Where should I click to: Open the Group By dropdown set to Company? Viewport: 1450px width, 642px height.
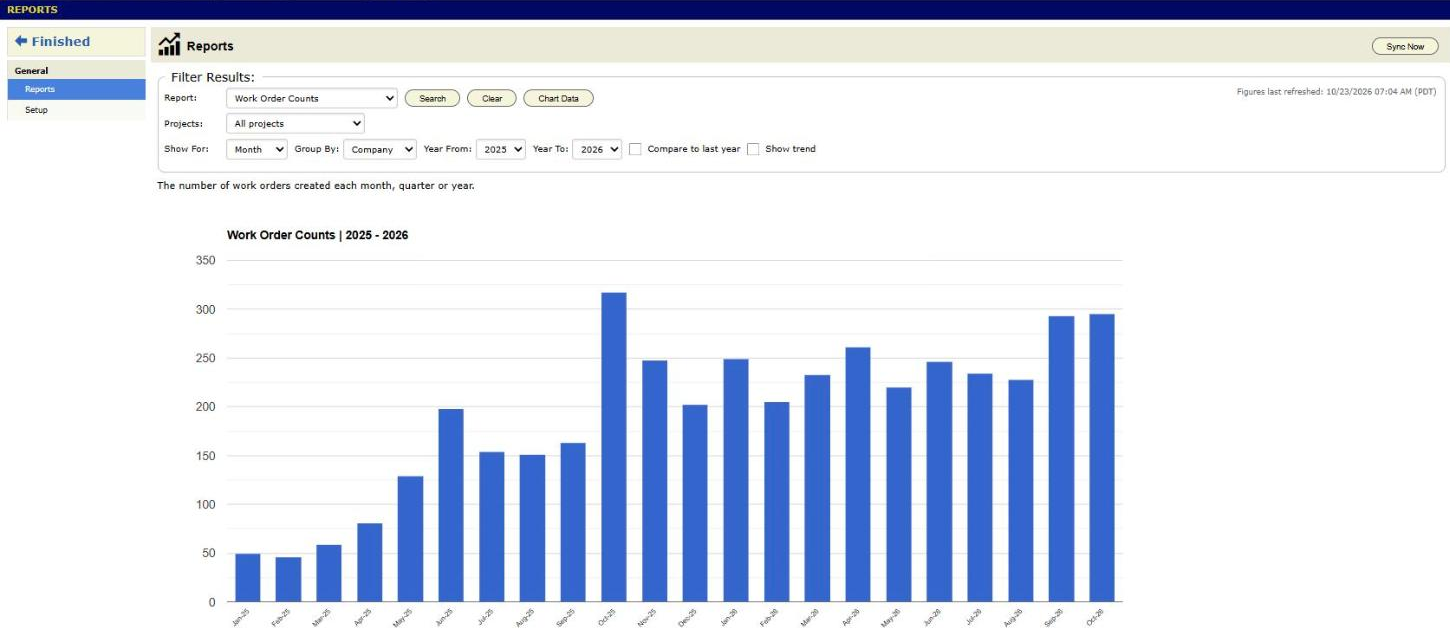tap(380, 149)
